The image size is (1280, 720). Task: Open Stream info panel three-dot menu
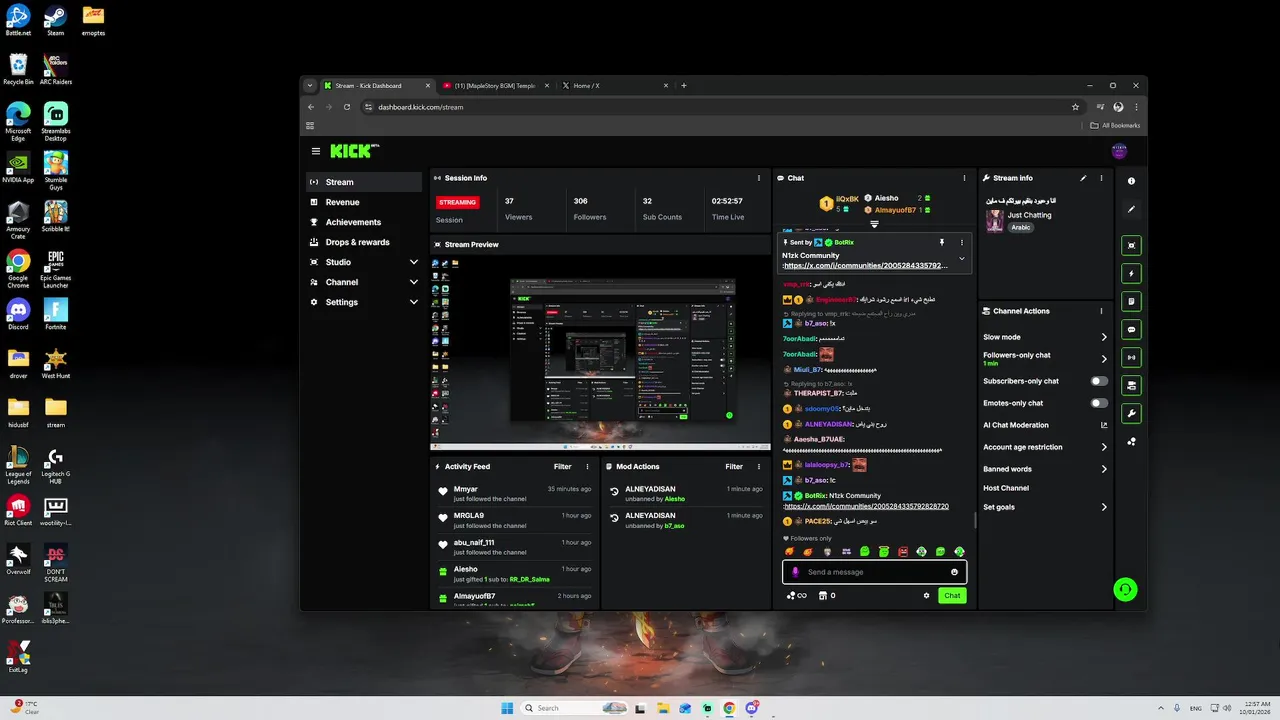pyautogui.click(x=1101, y=178)
